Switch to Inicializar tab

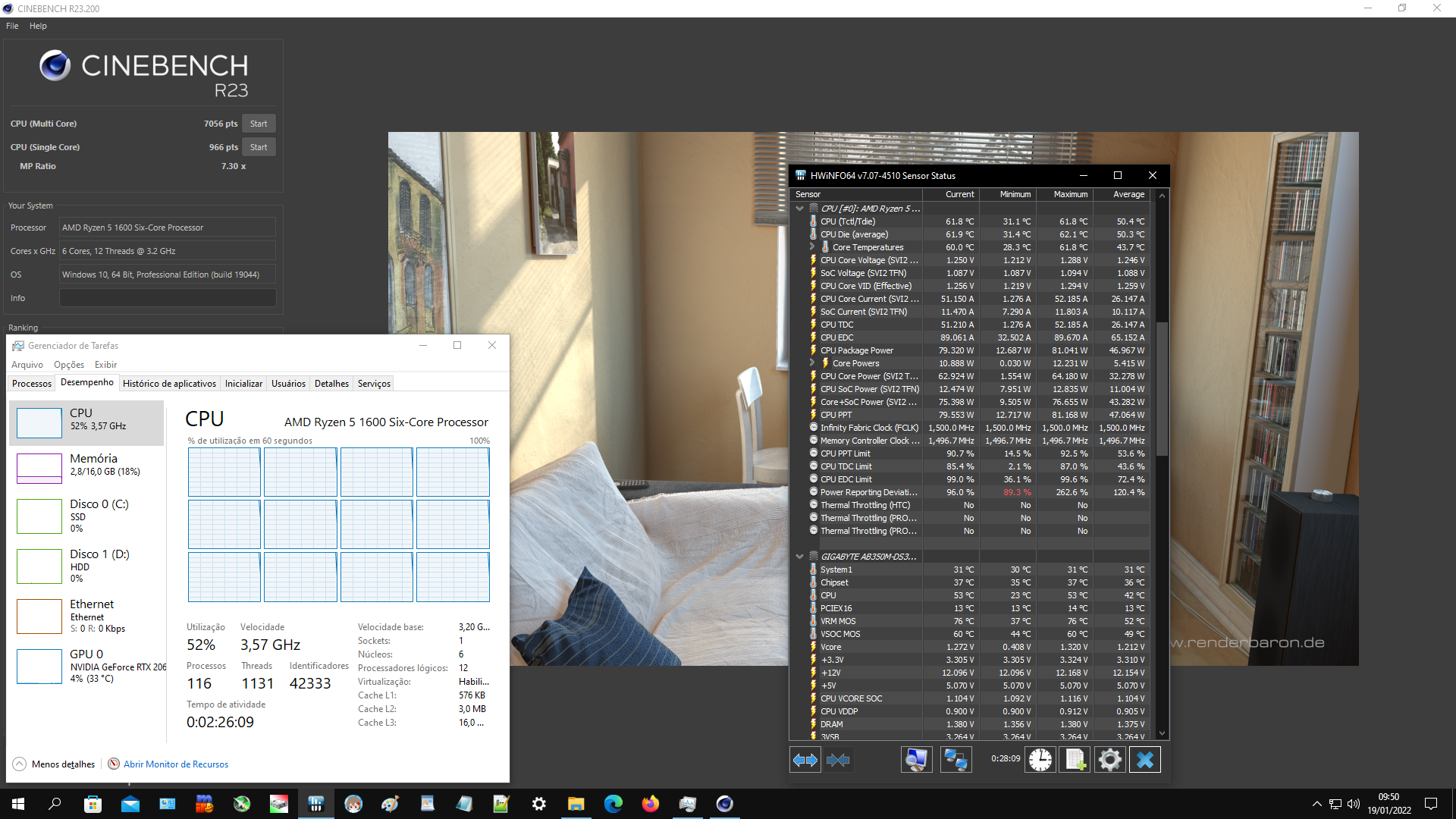243,384
